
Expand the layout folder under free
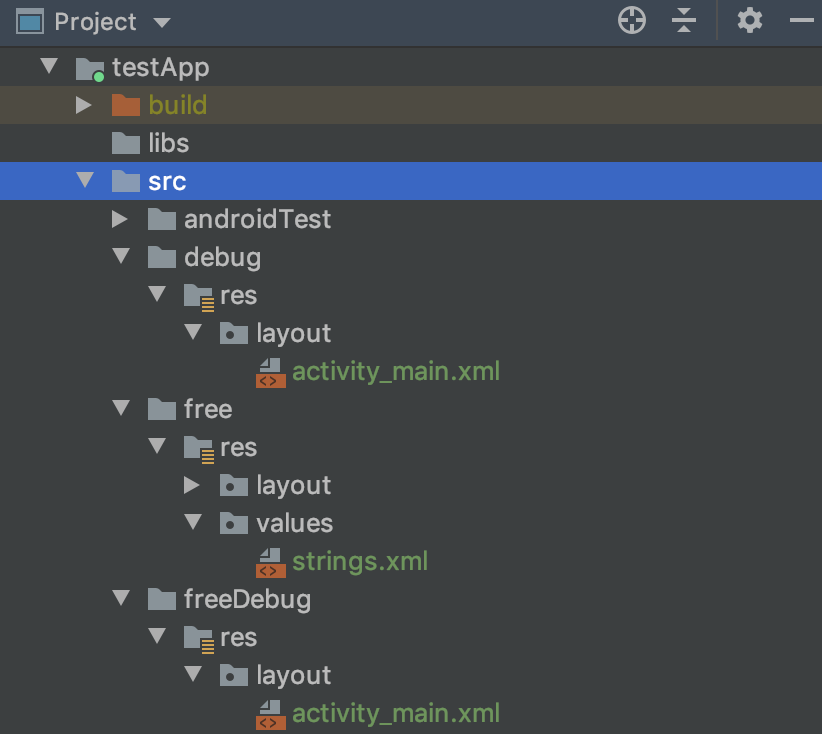(x=191, y=485)
